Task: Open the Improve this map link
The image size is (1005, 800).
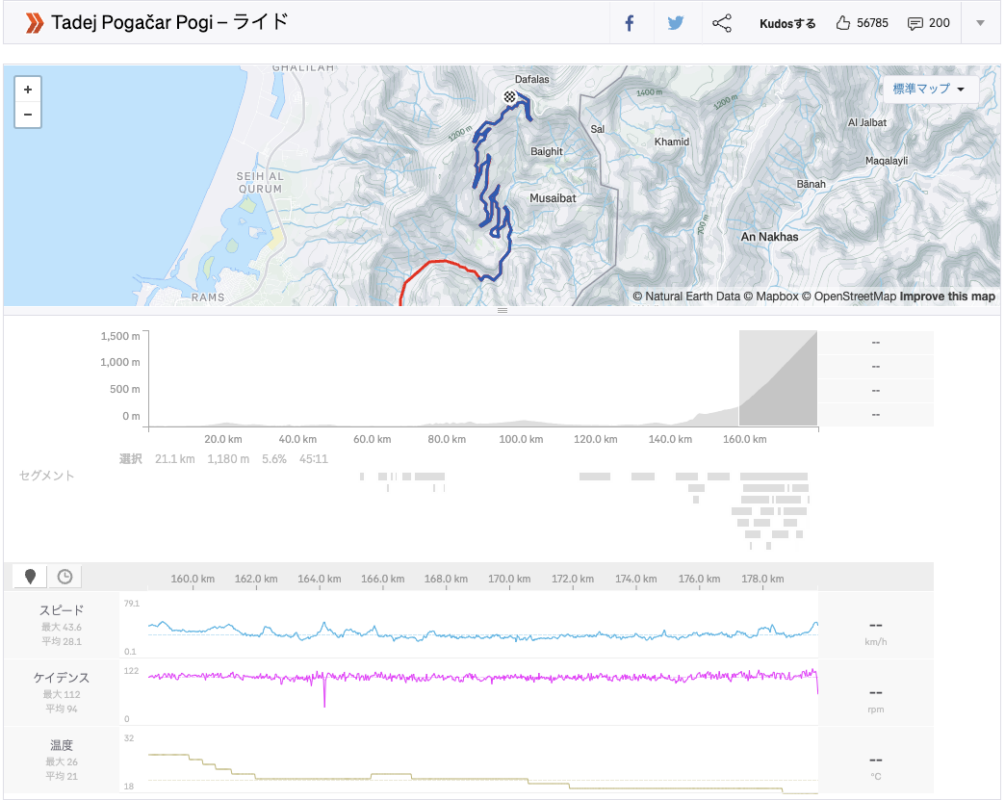Action: click(x=947, y=296)
